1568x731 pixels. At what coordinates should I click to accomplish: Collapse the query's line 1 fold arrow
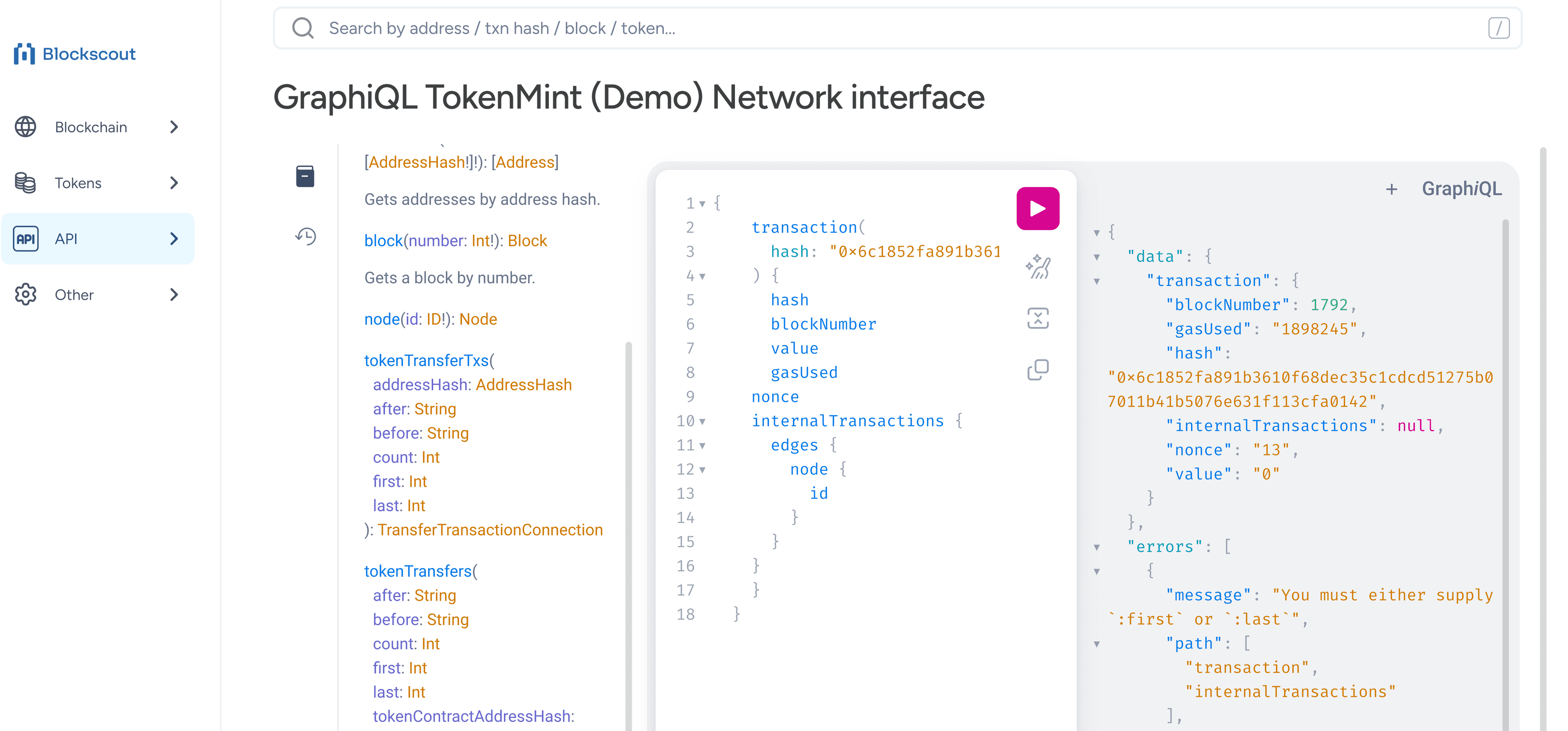coord(702,203)
